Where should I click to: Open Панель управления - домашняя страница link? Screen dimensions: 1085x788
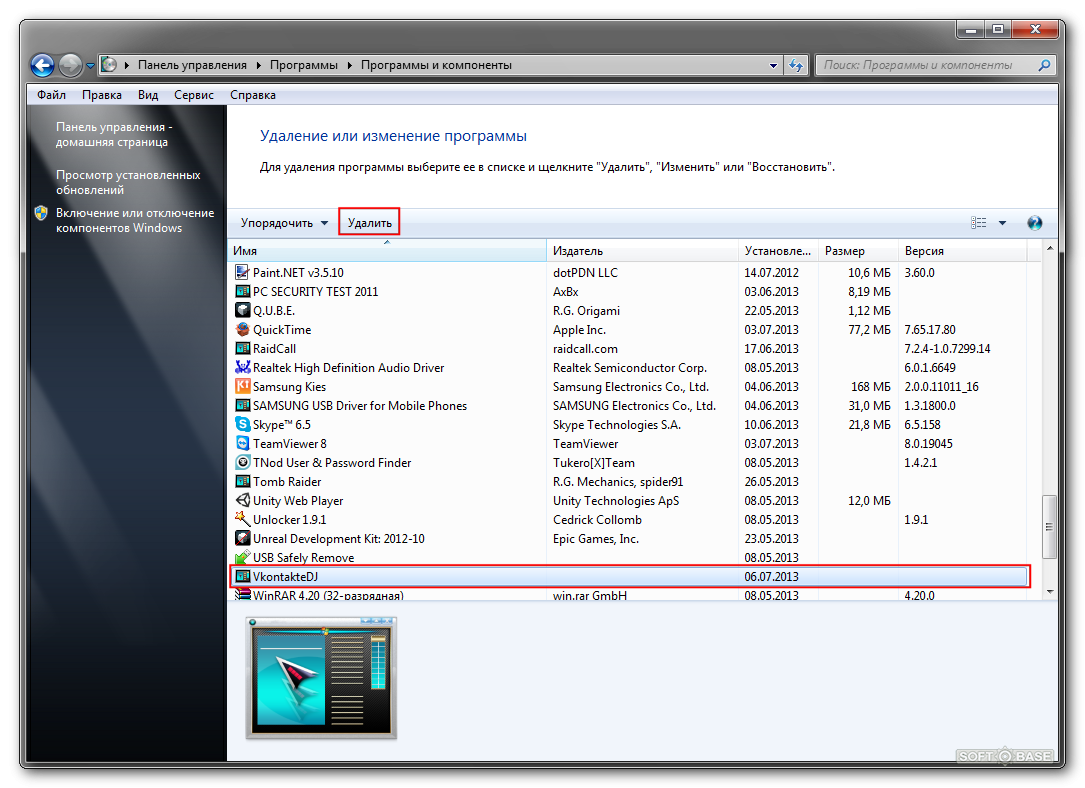pos(114,134)
